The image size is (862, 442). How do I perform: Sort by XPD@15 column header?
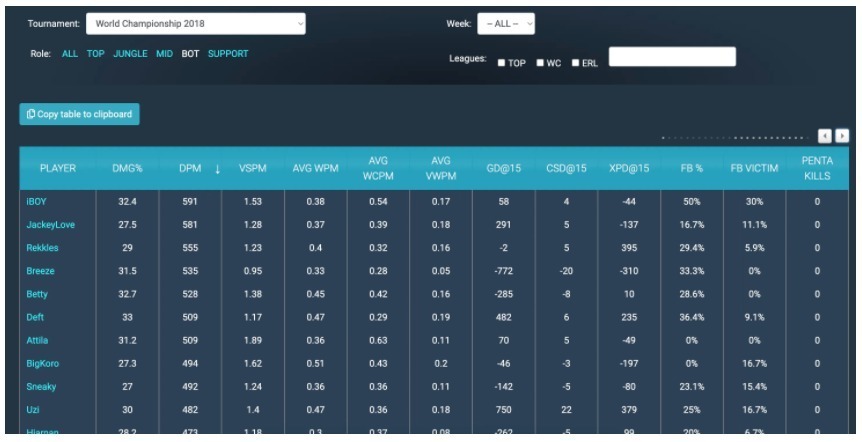[629, 168]
